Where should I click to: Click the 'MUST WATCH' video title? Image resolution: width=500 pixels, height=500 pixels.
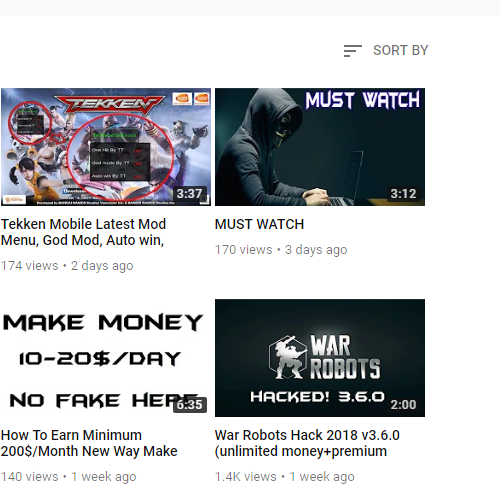point(259,224)
